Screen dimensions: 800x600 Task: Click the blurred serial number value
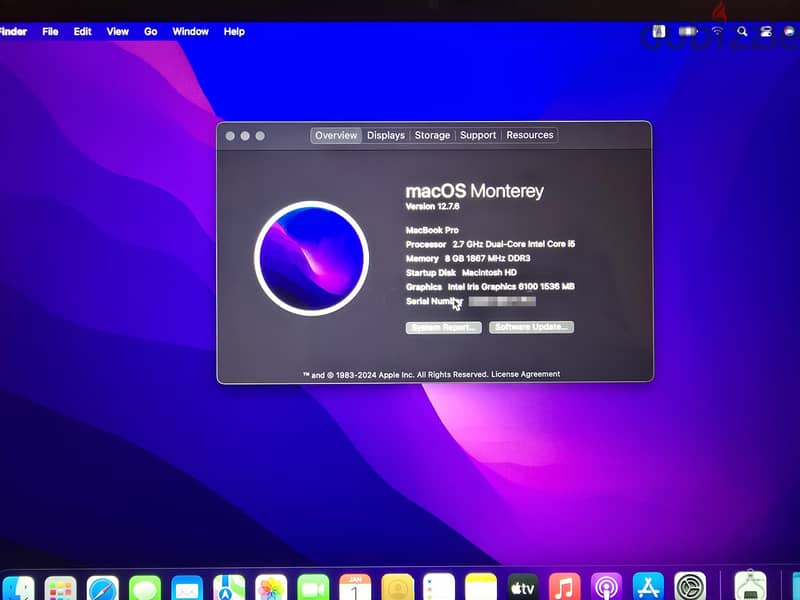(502, 302)
